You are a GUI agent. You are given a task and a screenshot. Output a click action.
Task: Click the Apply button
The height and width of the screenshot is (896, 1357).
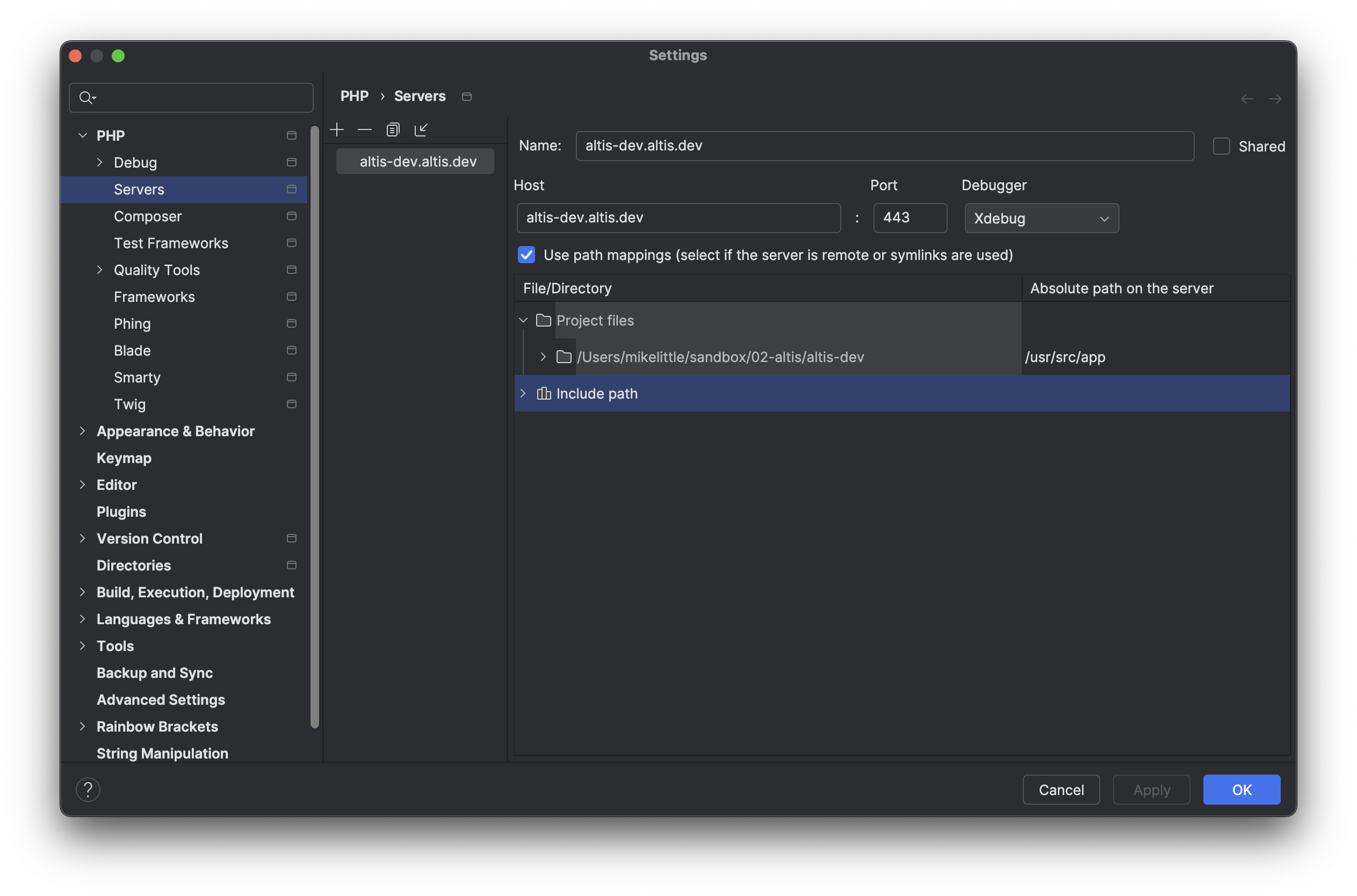1151,790
